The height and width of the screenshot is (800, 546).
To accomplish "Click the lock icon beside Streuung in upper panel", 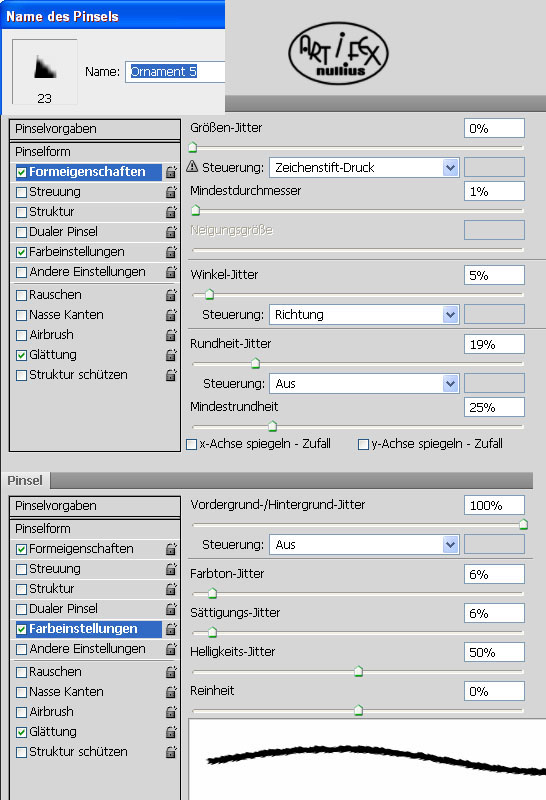I will pyautogui.click(x=171, y=192).
